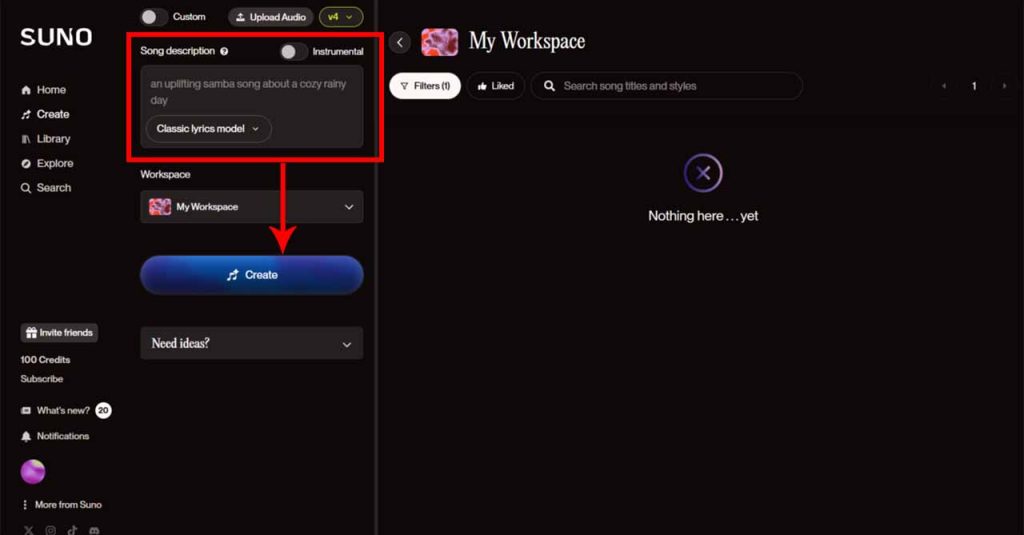The image size is (1024, 535).
Task: Open the v4 model version dropdown
Action: (341, 17)
